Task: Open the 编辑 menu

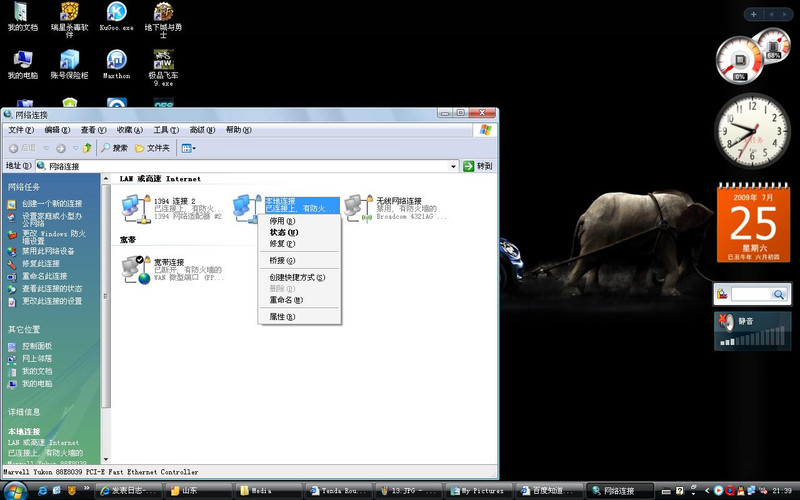Action: 57,130
